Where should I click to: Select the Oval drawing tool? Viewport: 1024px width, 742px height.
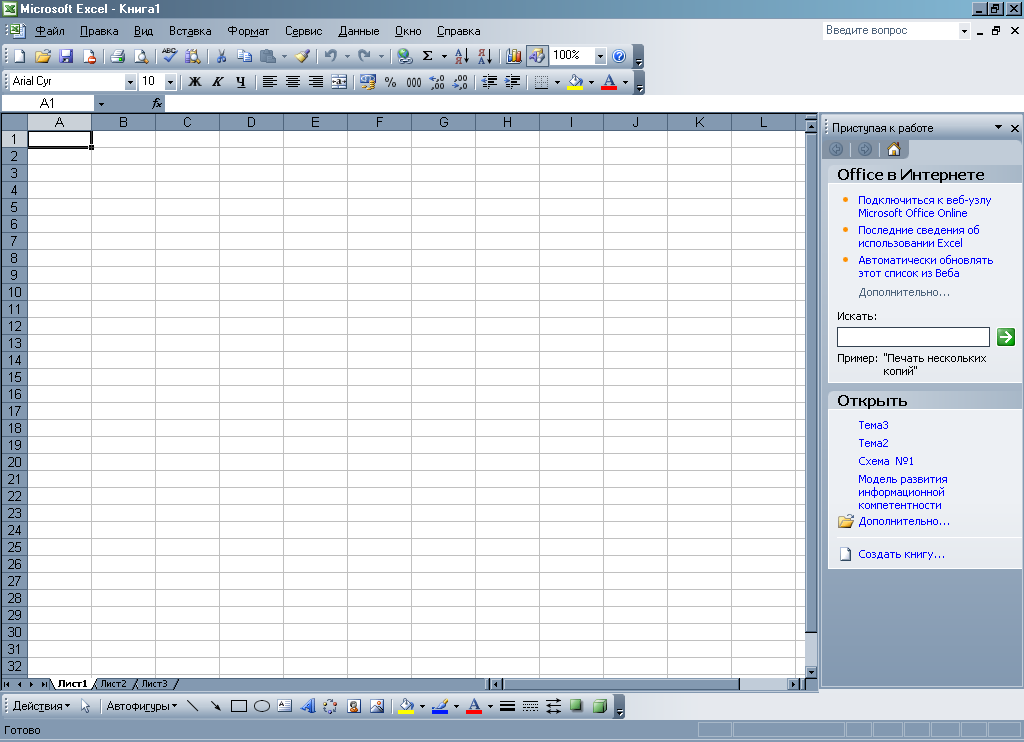(x=262, y=706)
